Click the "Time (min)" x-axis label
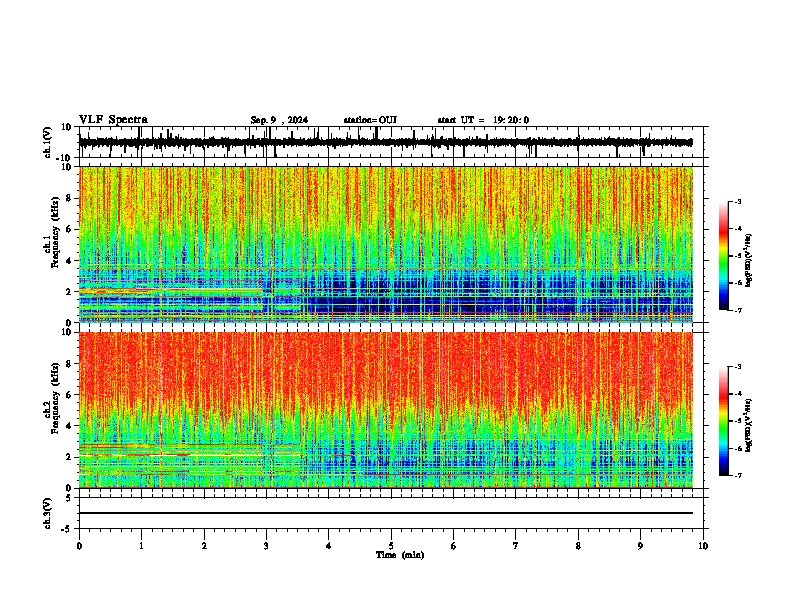 click(x=400, y=555)
